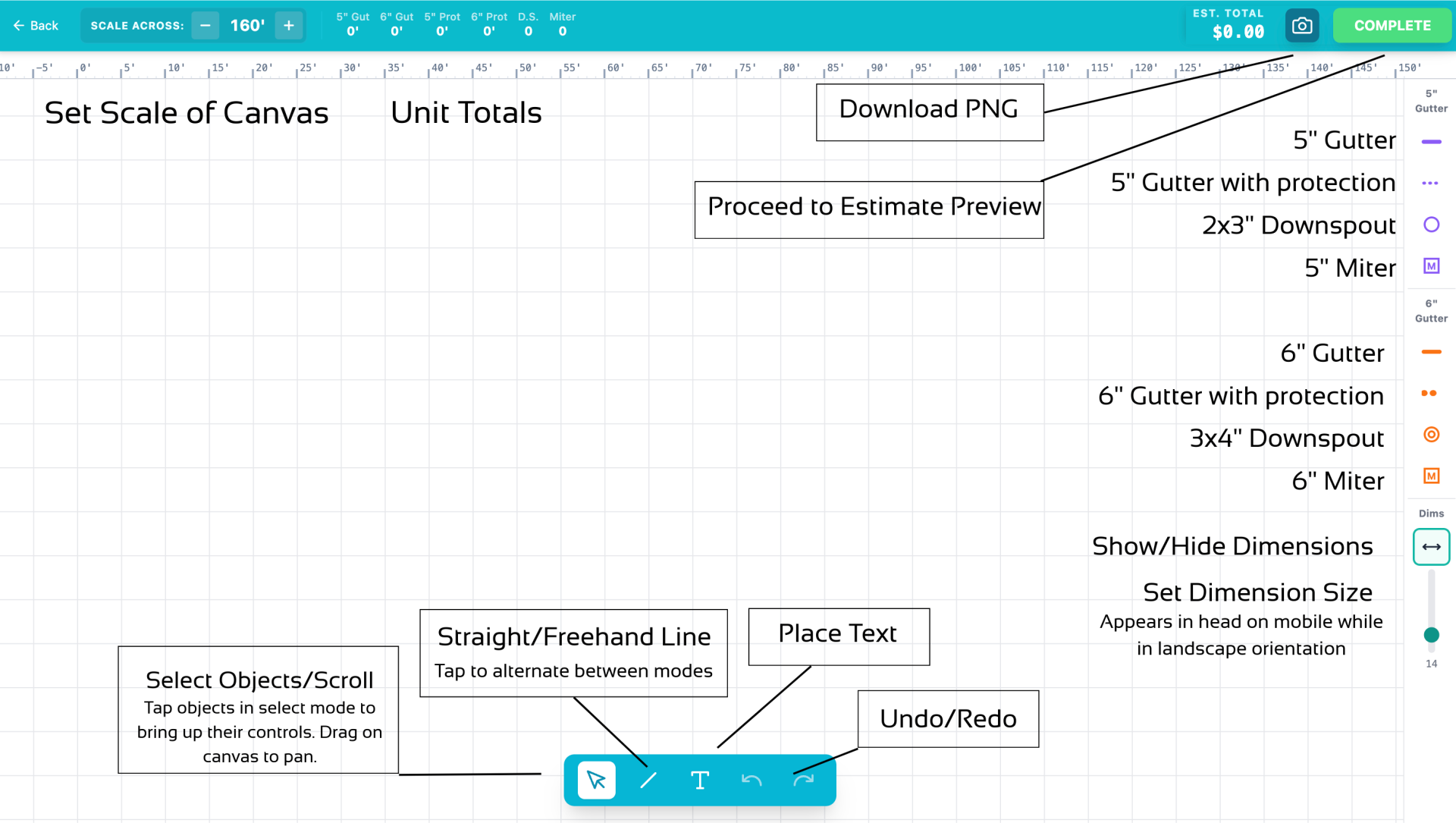1456x823 pixels.
Task: Increase scale across with plus button
Action: [289, 26]
